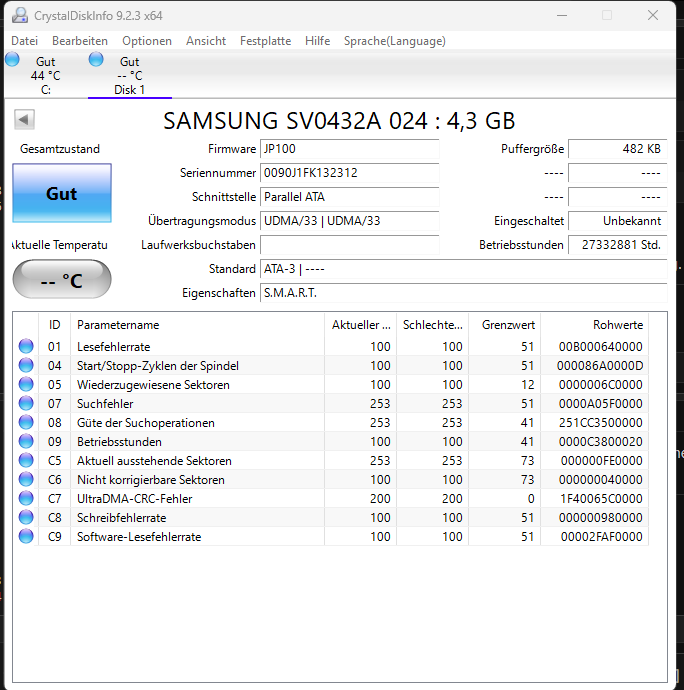684x690 pixels.
Task: Click raw value 251CC3500000
Action: [600, 423]
